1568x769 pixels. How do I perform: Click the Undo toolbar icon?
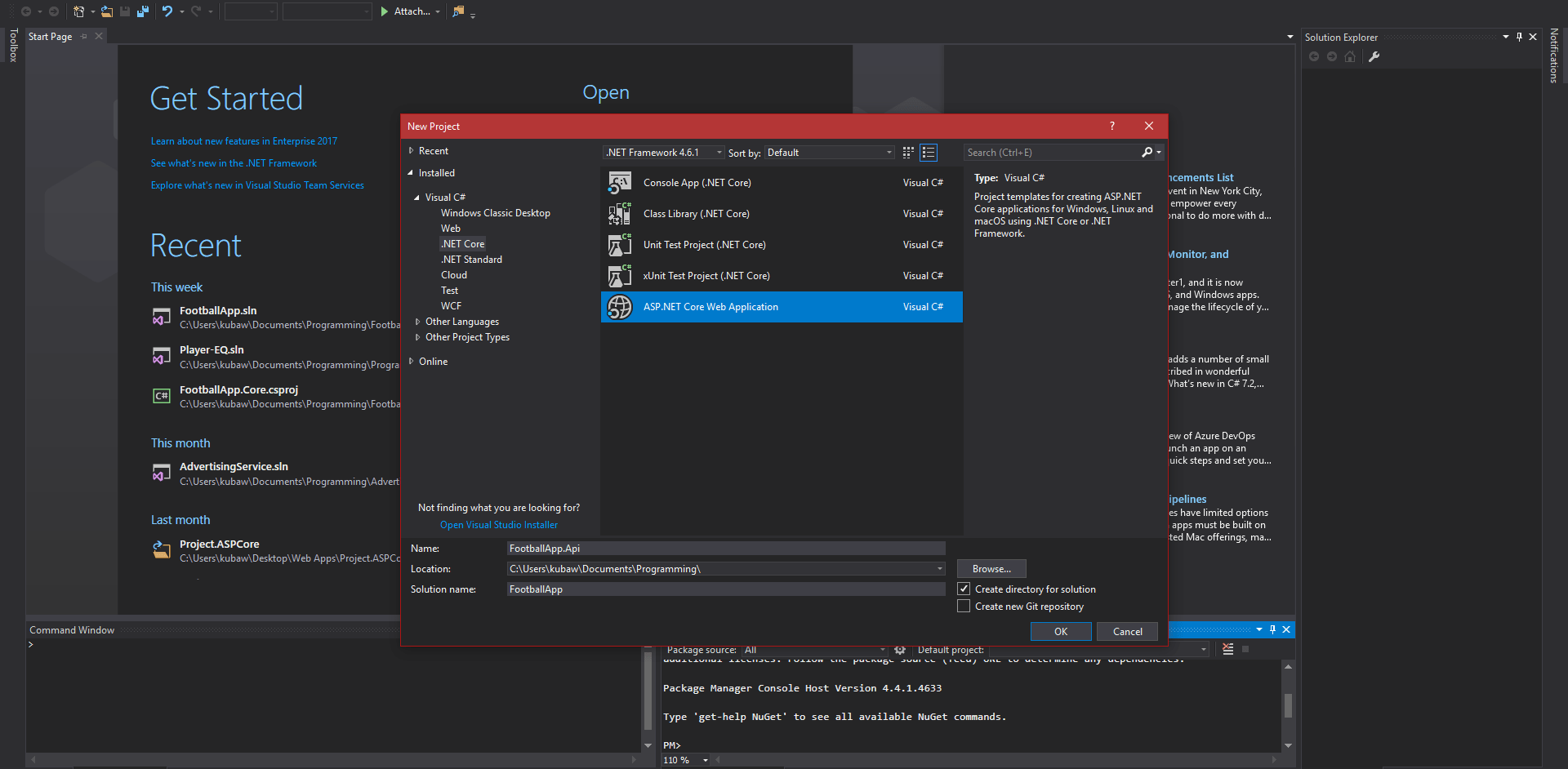167,11
